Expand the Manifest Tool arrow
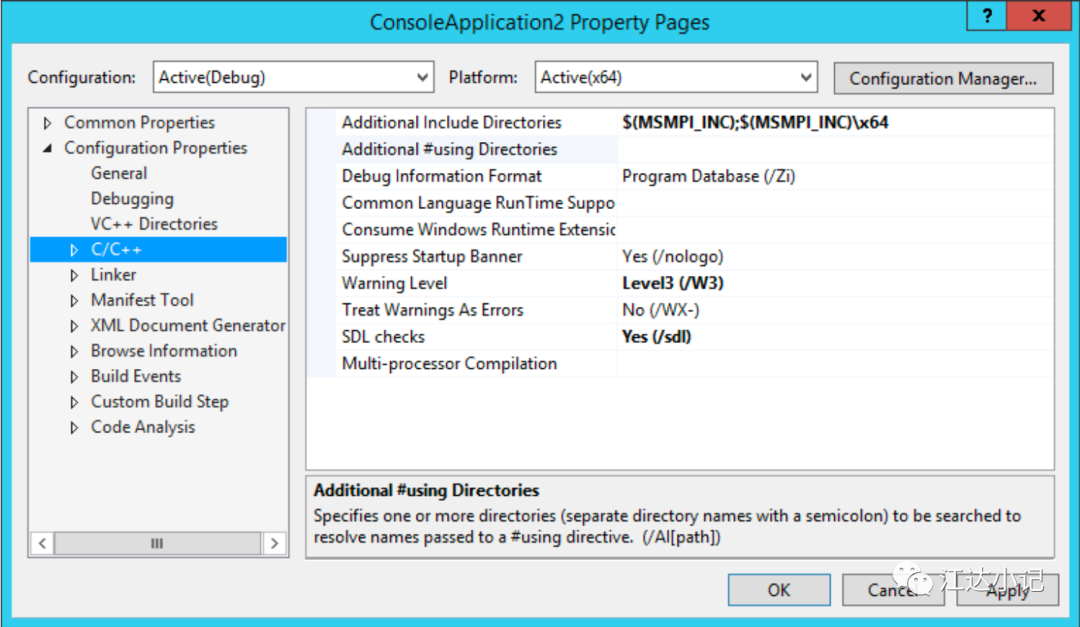Image resolution: width=1080 pixels, height=627 pixels. (x=74, y=301)
